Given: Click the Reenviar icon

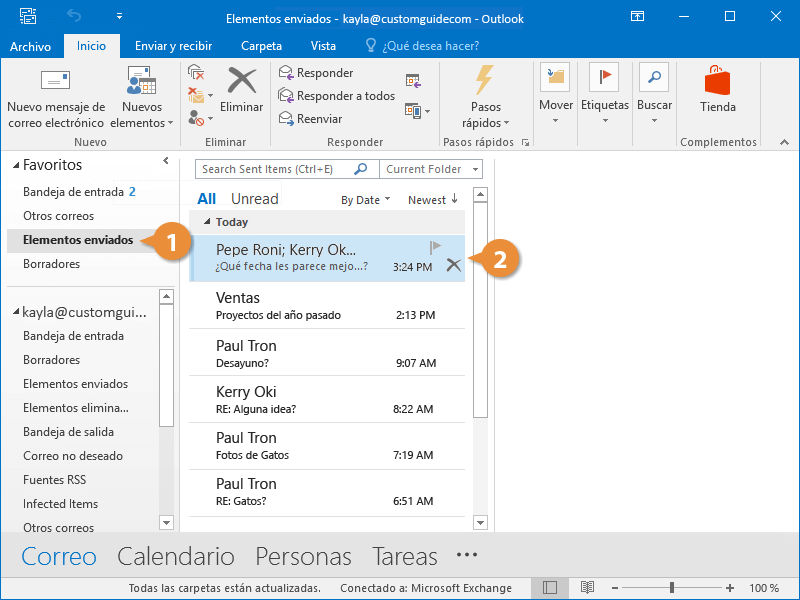Looking at the screenshot, I should click(286, 119).
